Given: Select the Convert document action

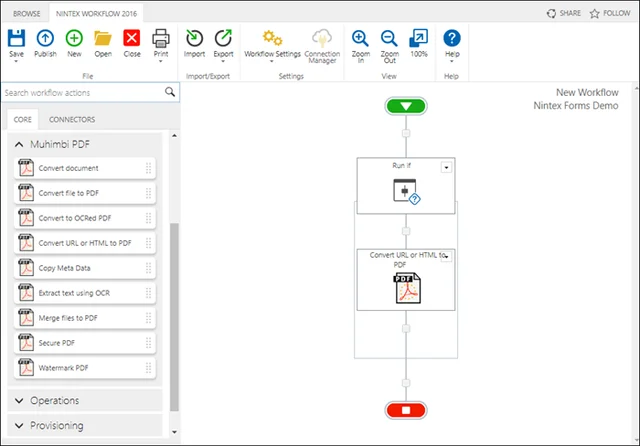Looking at the screenshot, I should pos(85,168).
